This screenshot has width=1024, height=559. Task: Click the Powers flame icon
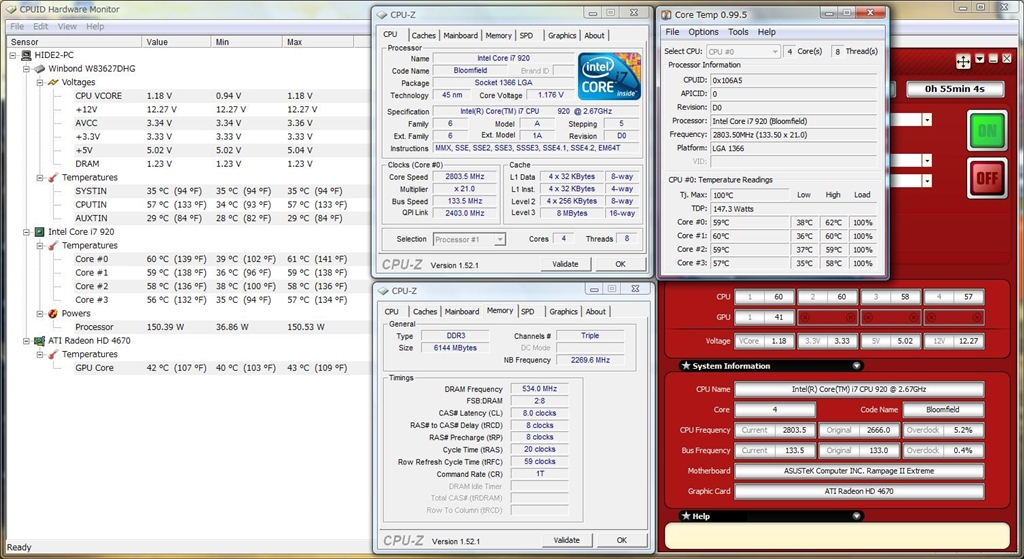pos(53,314)
